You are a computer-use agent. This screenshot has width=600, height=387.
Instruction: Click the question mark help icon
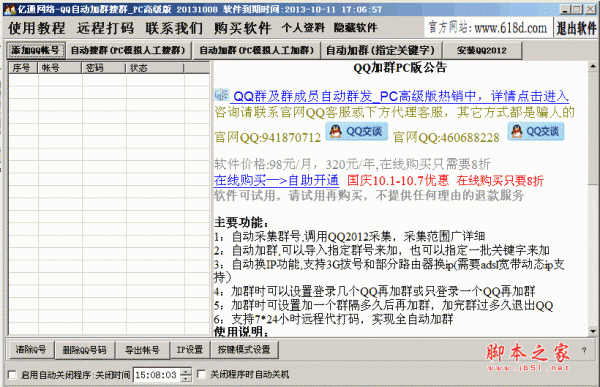pos(584,350)
